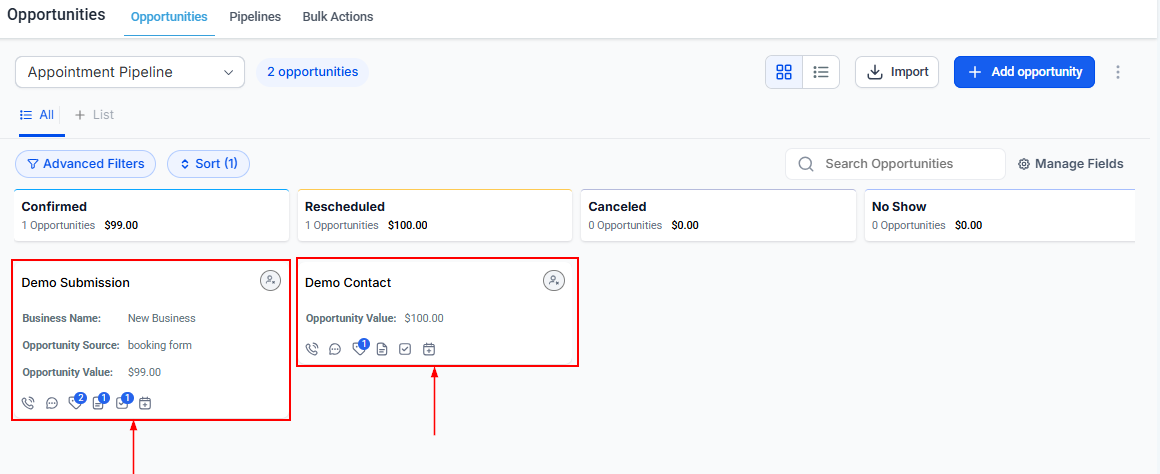This screenshot has width=1160, height=474.
Task: Open tasks icon on Demo Submission card
Action: pos(123,402)
